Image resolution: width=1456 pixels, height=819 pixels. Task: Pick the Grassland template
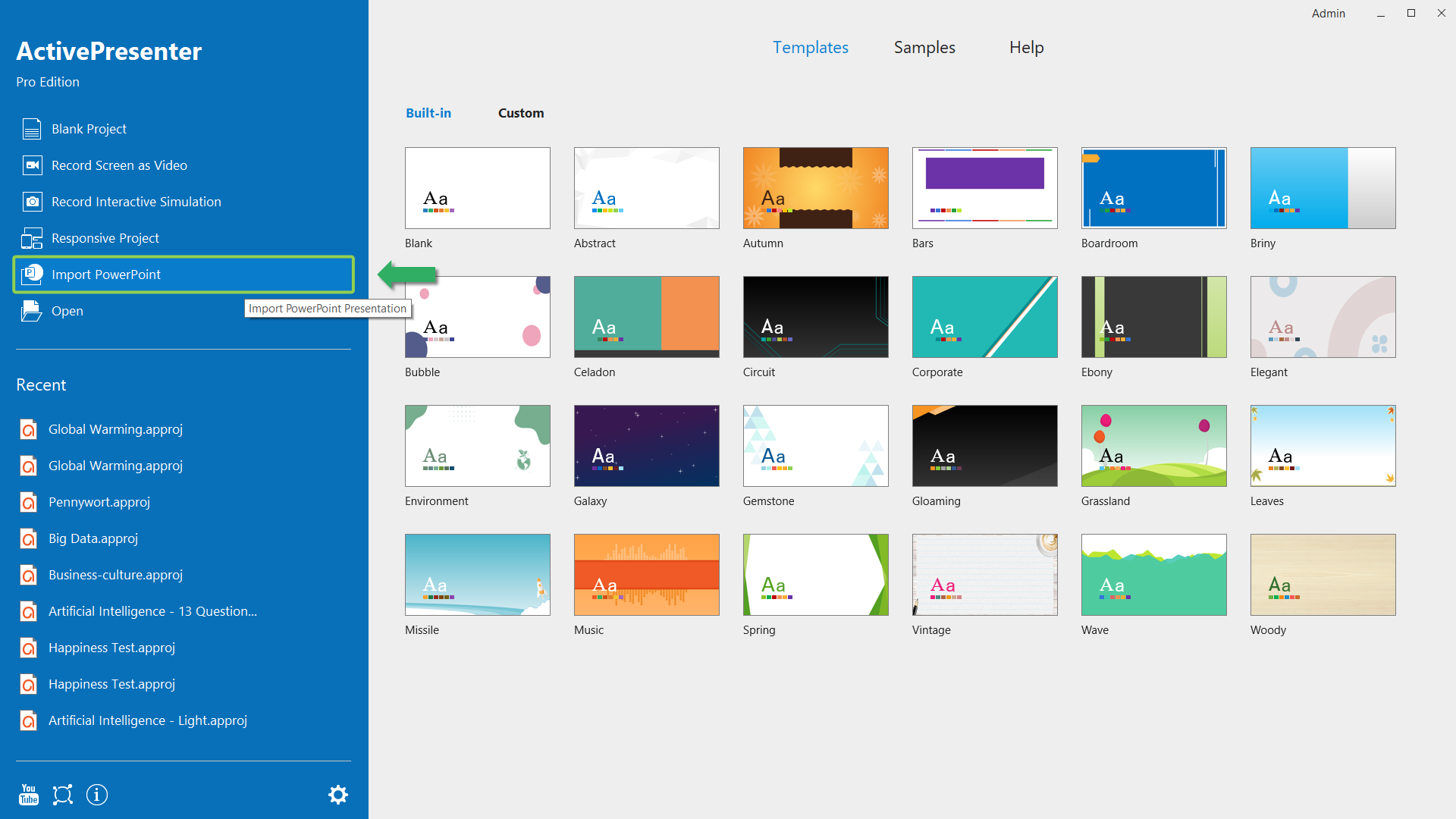coord(1154,446)
